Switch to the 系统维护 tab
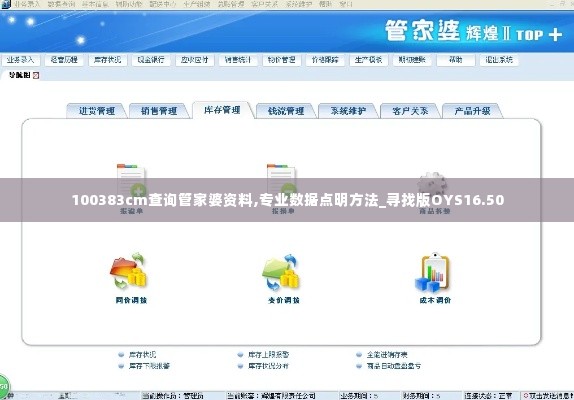 (x=348, y=111)
